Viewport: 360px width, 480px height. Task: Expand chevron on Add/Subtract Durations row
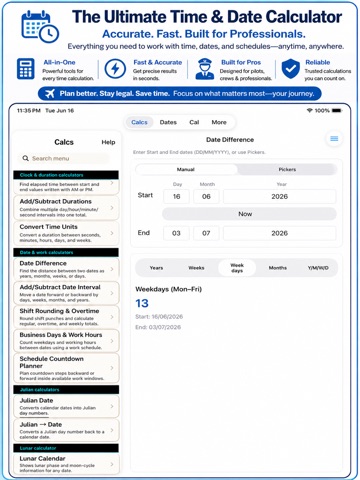click(x=112, y=208)
